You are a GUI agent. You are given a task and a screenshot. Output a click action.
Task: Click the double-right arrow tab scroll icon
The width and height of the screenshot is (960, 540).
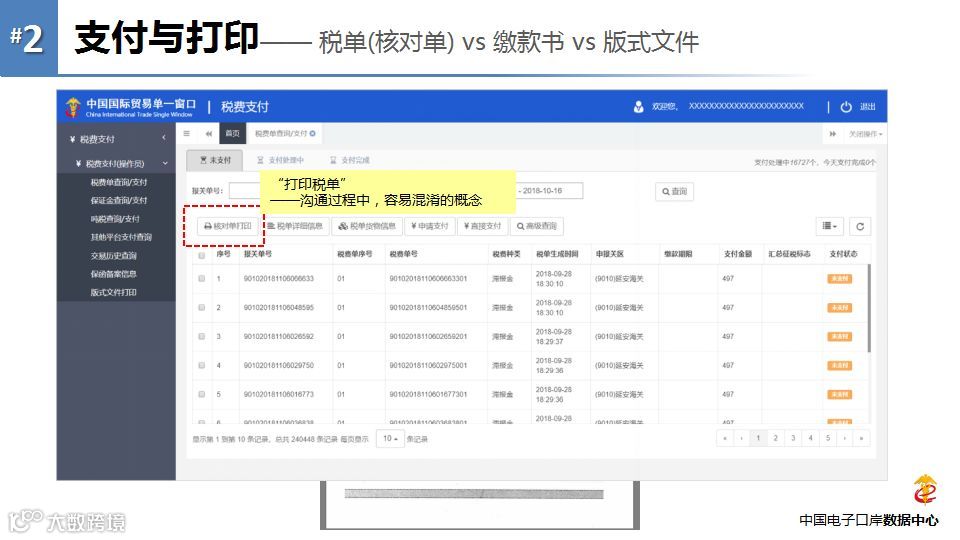pyautogui.click(x=833, y=133)
